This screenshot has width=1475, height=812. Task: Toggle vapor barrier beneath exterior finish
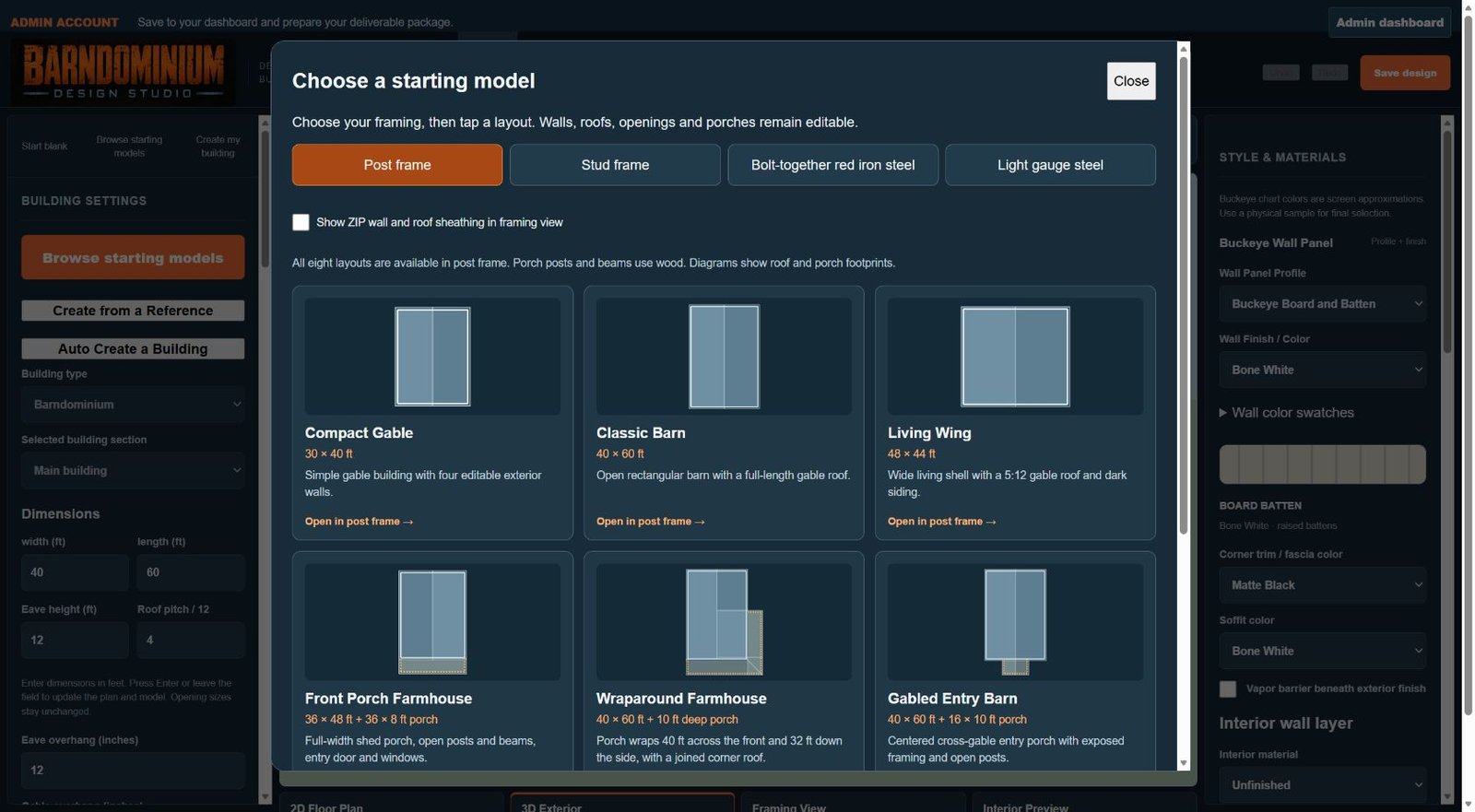[x=1228, y=688]
